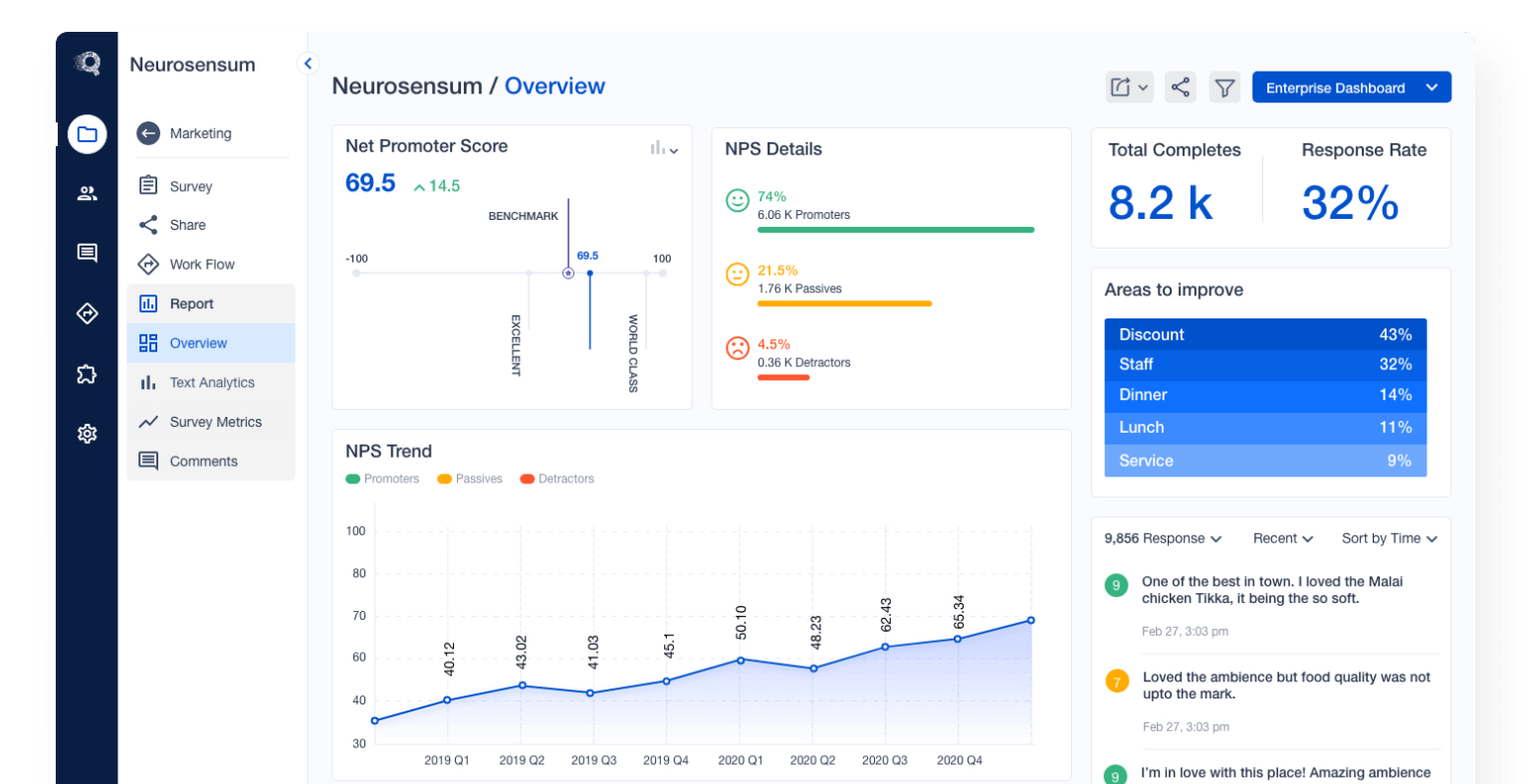This screenshot has height=784, width=1539.
Task: Open the Comments report
Action: coord(211,462)
